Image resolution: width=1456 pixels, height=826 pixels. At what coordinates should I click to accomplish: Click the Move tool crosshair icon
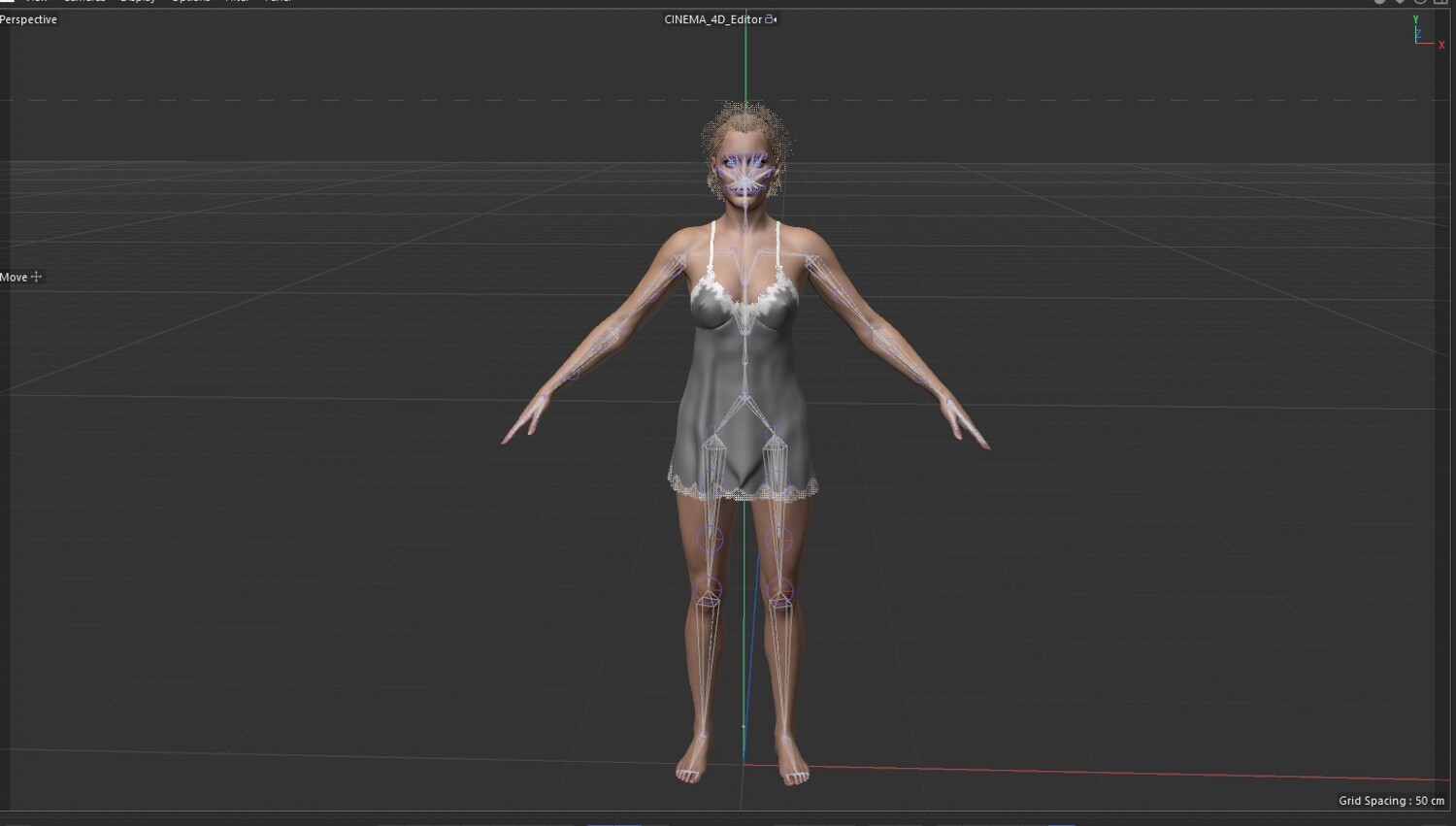click(x=37, y=277)
